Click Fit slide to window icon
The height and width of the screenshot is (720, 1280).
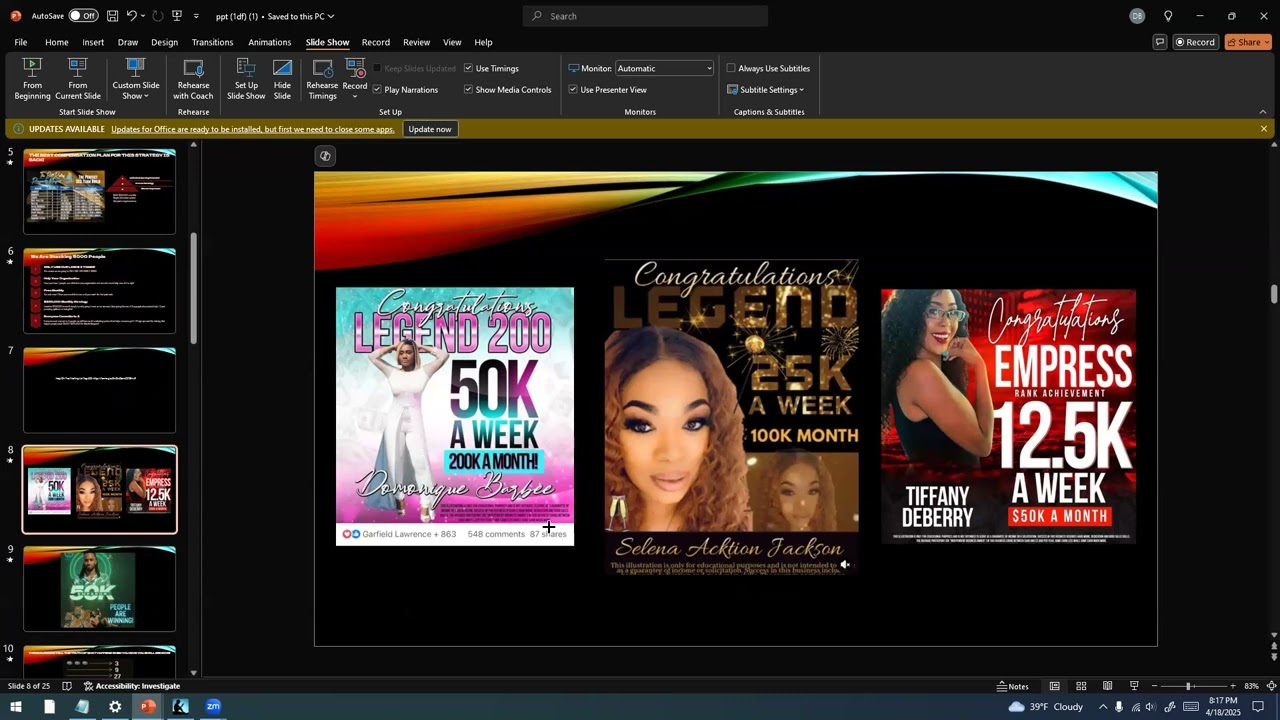[x=1271, y=686]
